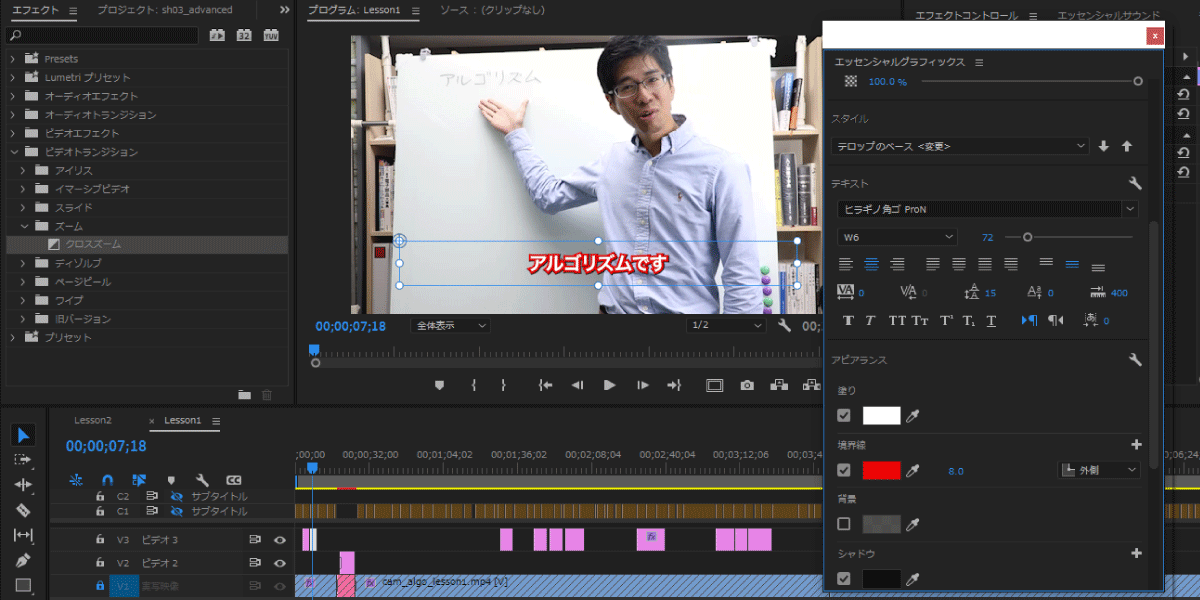This screenshot has width=1200, height=600.
Task: Mark Out point in Program monitor
Action: click(503, 385)
